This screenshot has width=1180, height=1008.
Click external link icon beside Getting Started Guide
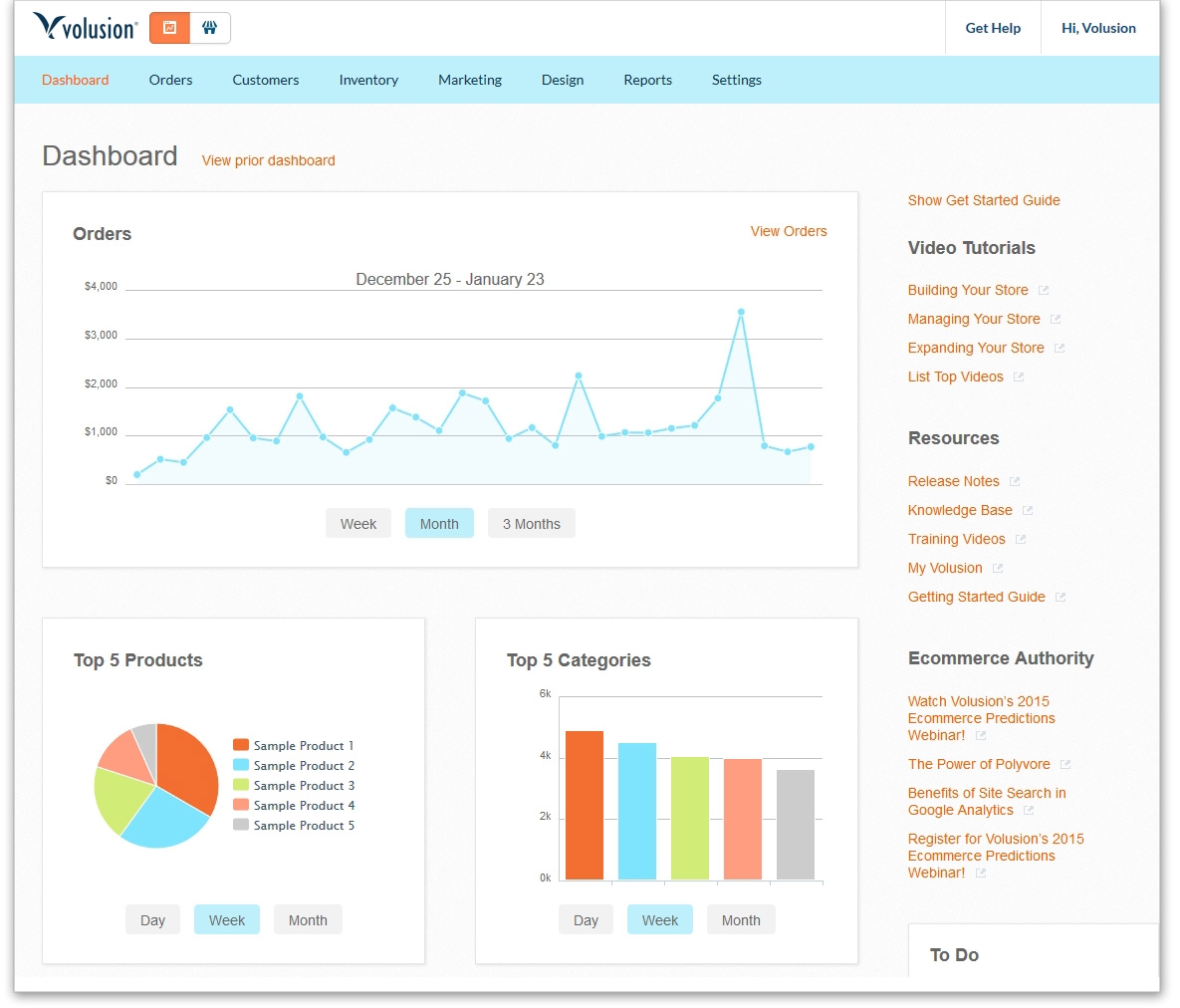tap(1061, 597)
